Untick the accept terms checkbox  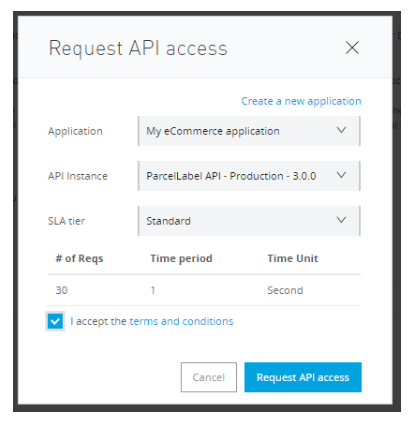tap(55, 321)
